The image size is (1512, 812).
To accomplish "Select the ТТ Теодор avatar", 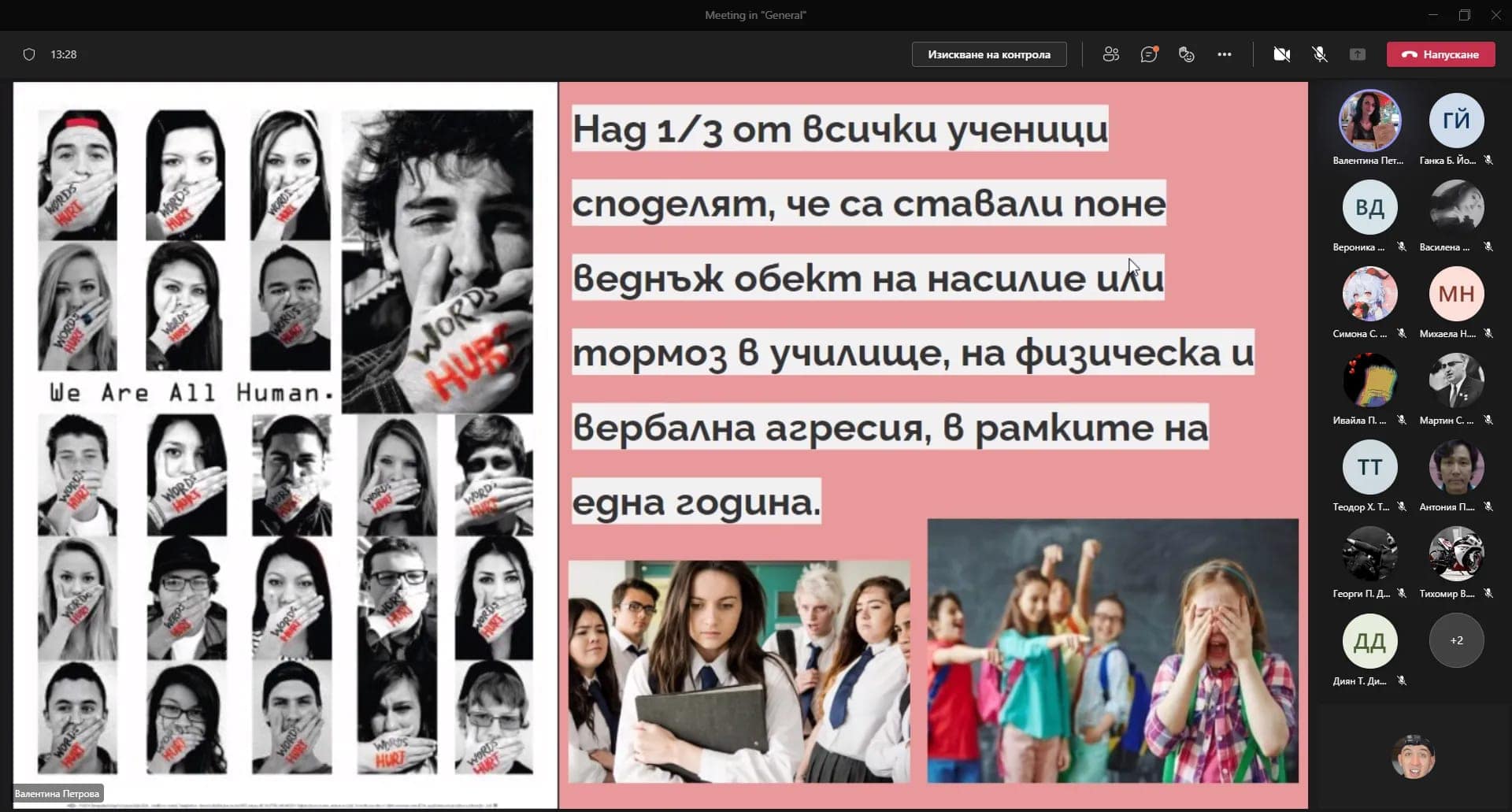I will point(1370,467).
